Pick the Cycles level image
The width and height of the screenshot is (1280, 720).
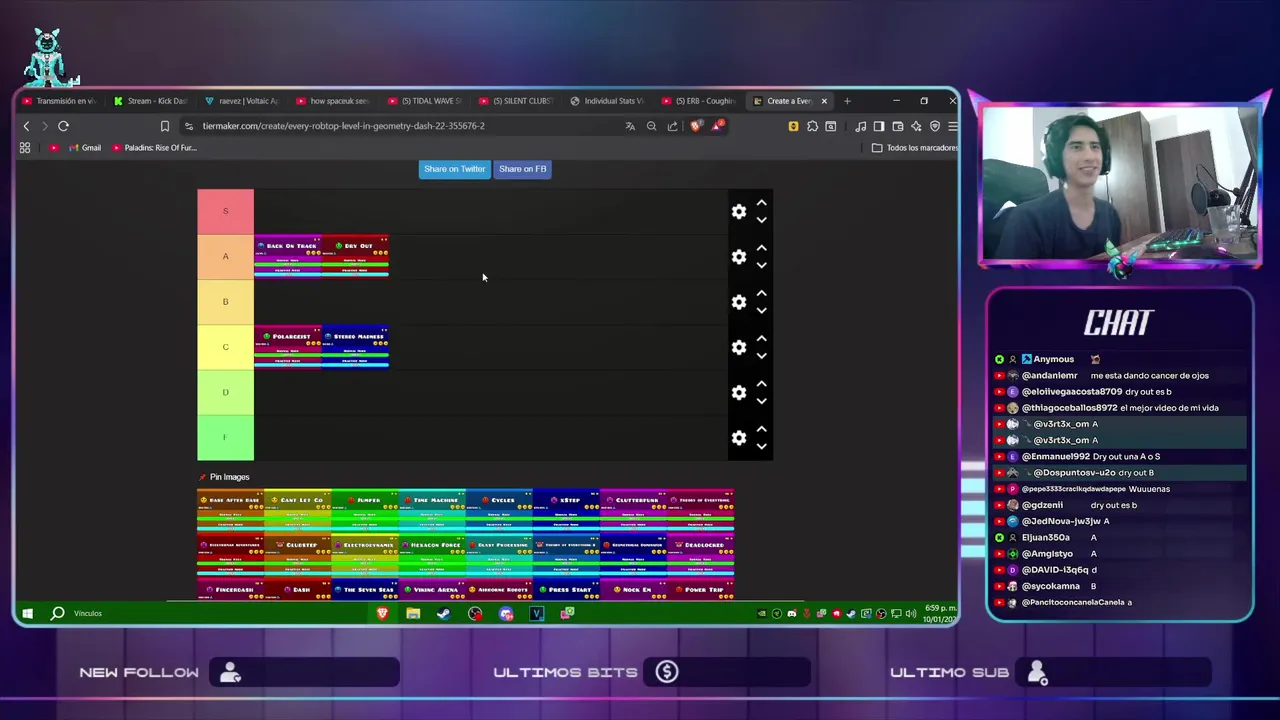pos(498,510)
